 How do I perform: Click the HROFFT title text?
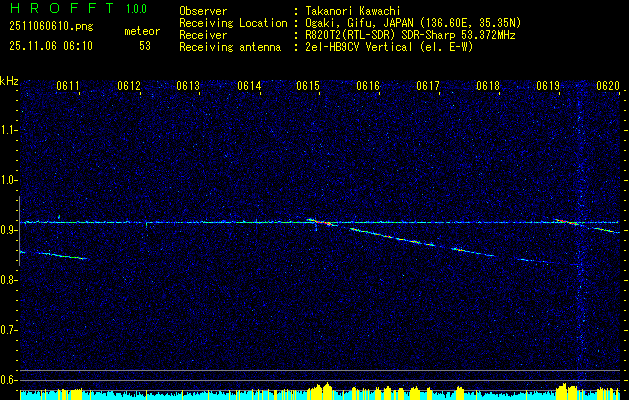tap(54, 10)
